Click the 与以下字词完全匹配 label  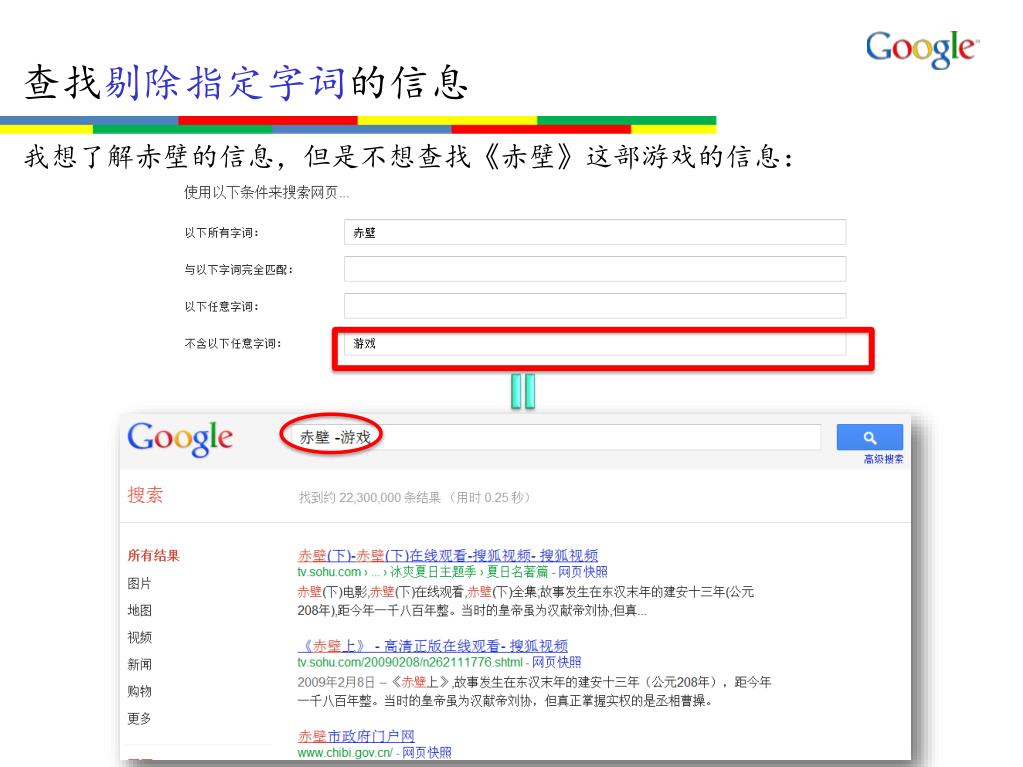239,269
